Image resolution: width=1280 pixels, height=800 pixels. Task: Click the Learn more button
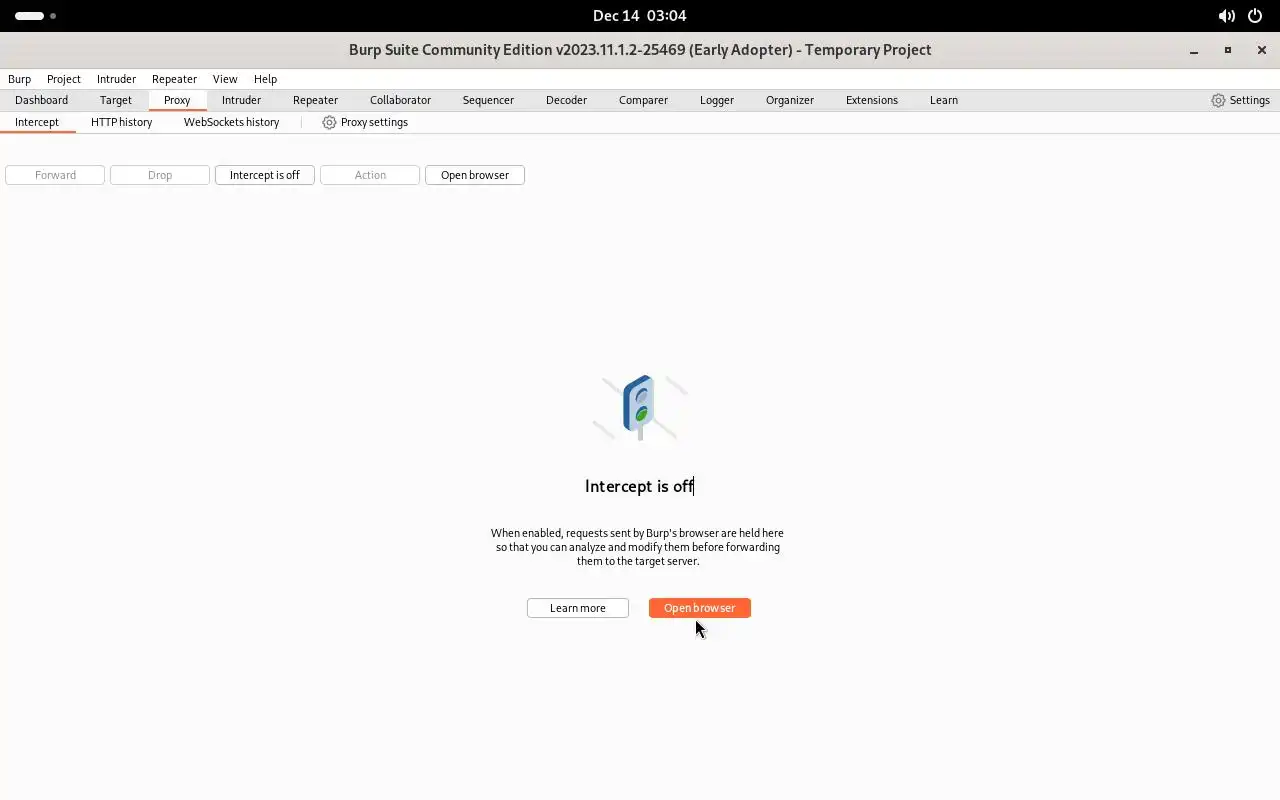coord(578,608)
